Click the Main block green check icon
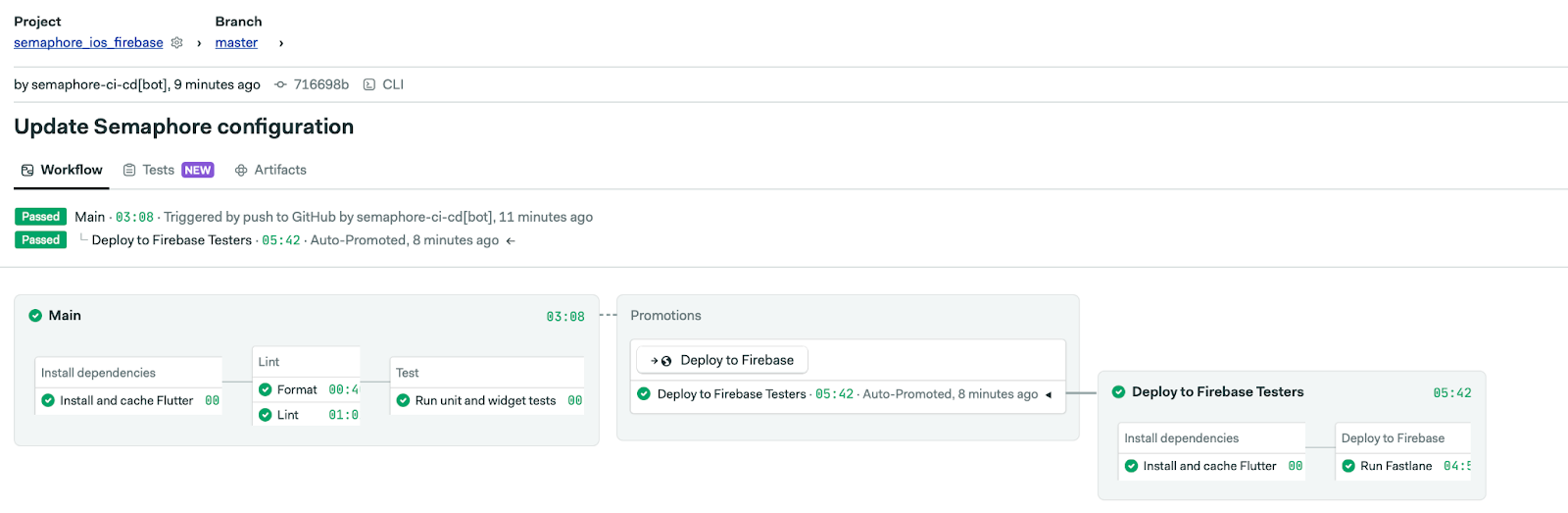This screenshot has height=513, width=1568. pyautogui.click(x=35, y=316)
